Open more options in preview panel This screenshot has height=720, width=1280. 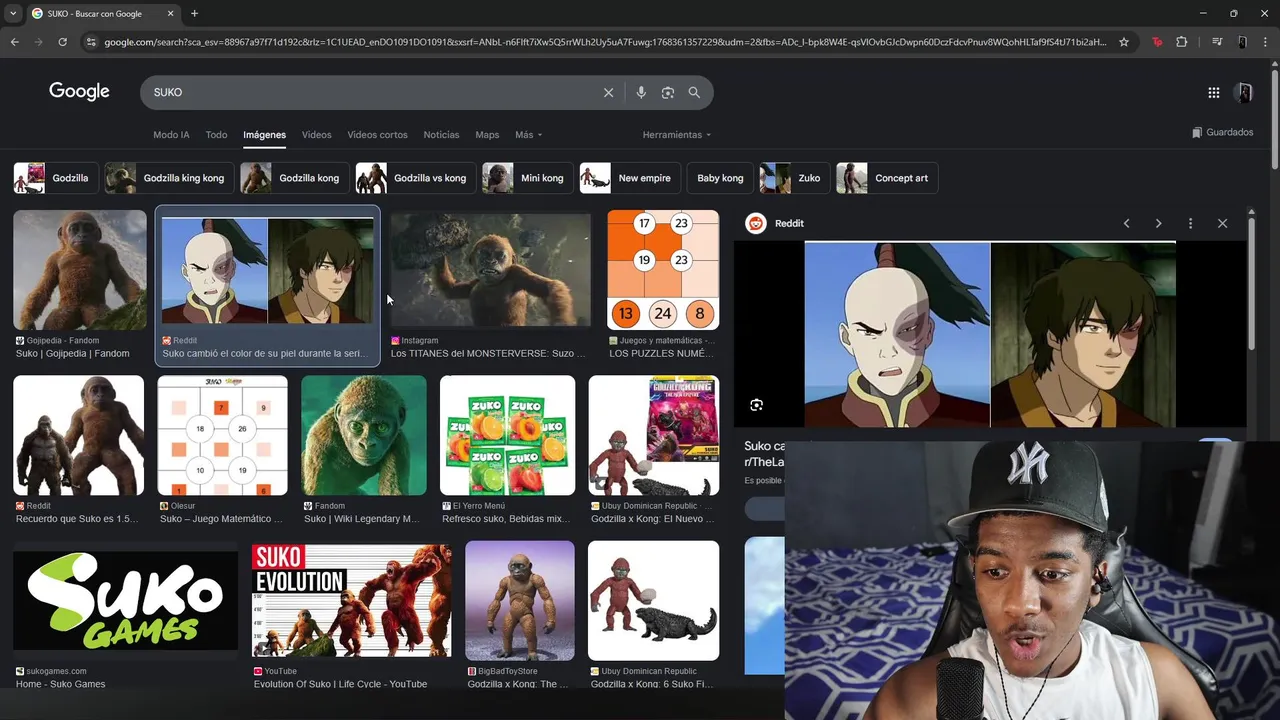click(1190, 223)
